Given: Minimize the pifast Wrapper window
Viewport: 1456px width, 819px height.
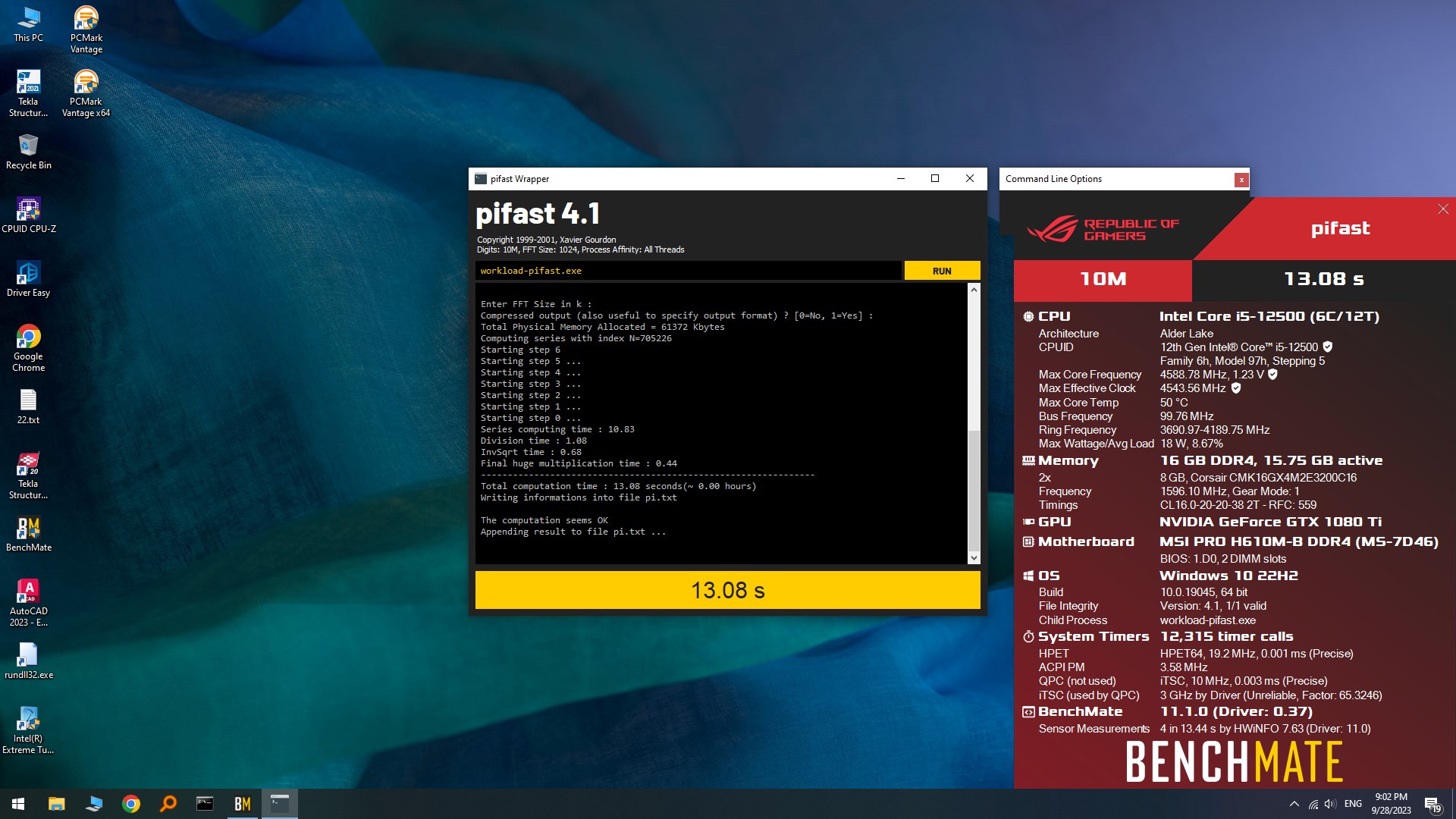Looking at the screenshot, I should (901, 179).
